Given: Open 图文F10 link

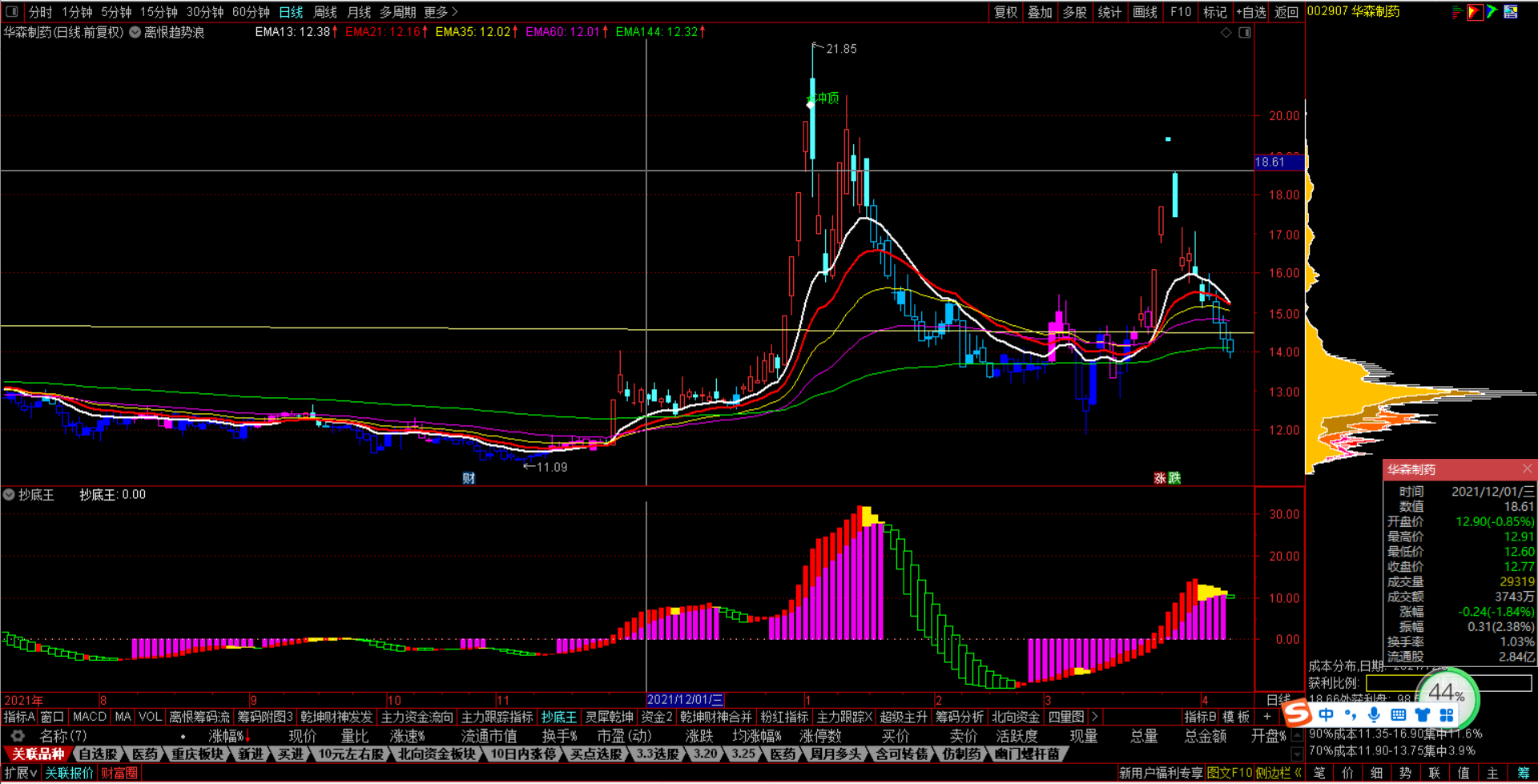Looking at the screenshot, I should (x=1229, y=773).
